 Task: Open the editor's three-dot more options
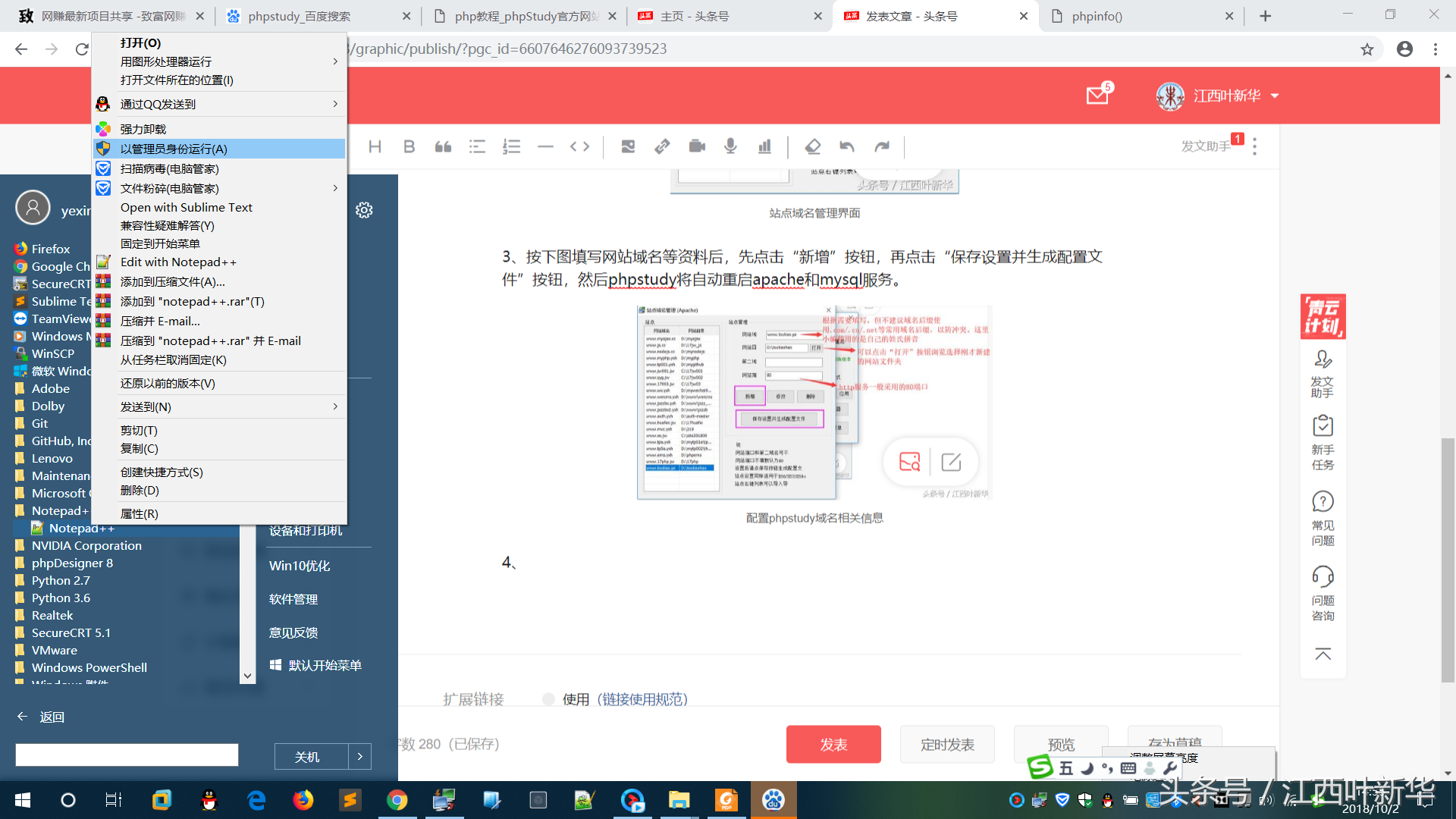(1255, 146)
